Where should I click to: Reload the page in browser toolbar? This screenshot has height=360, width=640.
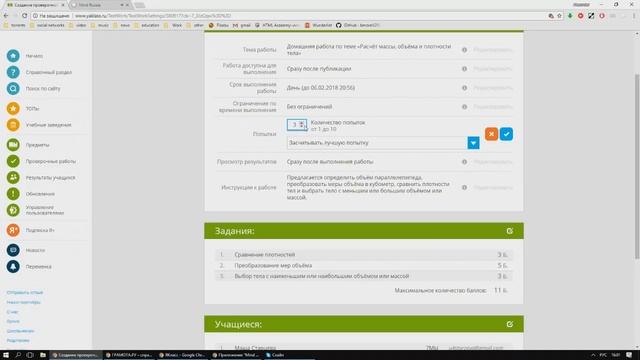tap(24, 16)
